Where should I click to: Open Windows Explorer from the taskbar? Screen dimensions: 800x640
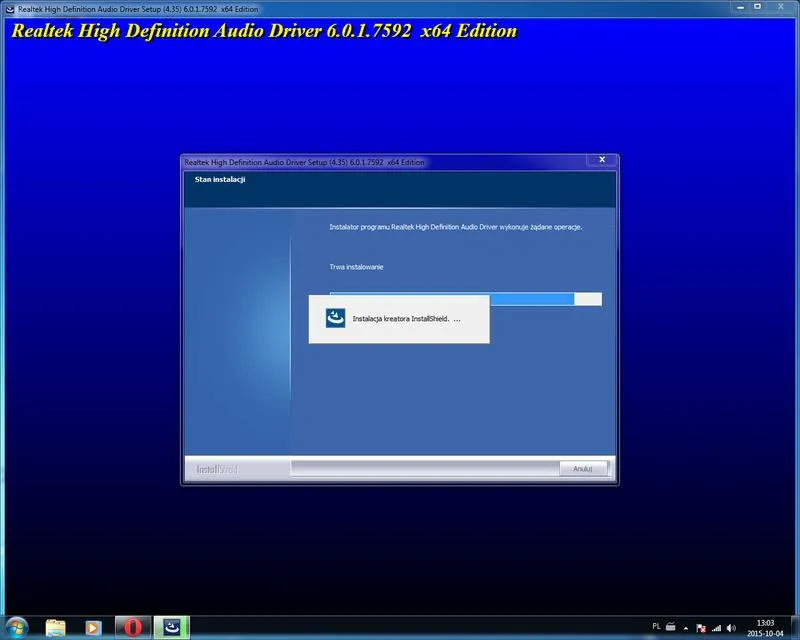[x=56, y=627]
